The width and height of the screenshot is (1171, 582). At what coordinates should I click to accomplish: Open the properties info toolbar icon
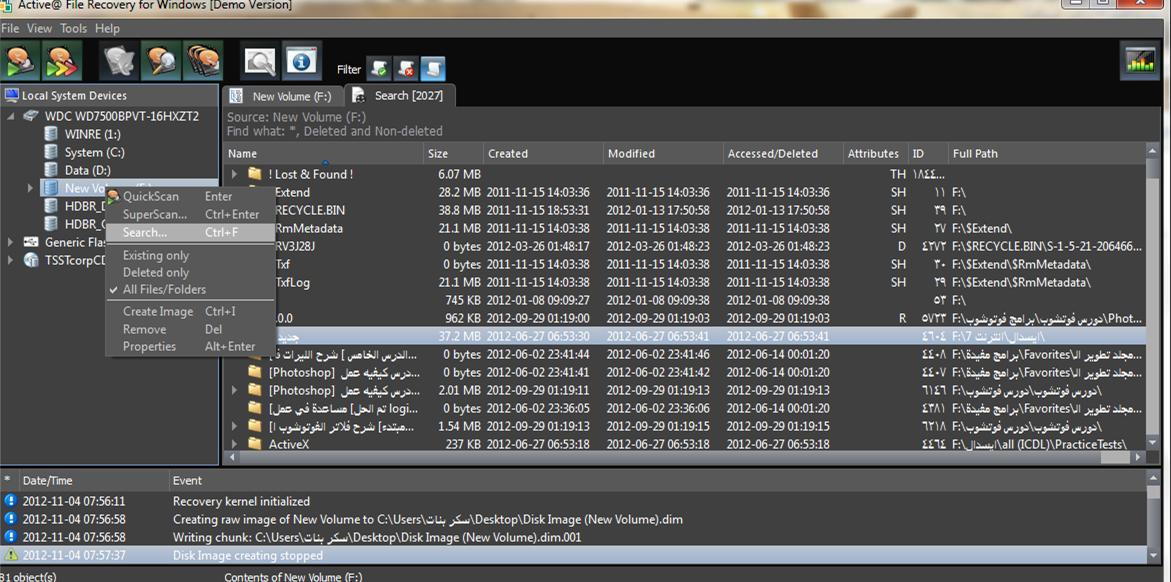point(301,62)
